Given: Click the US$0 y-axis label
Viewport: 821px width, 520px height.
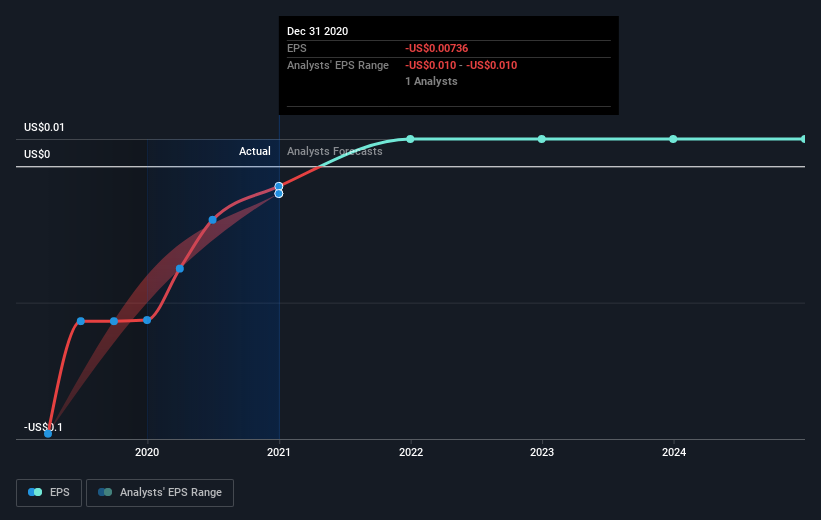Looking at the screenshot, I should pos(37,154).
